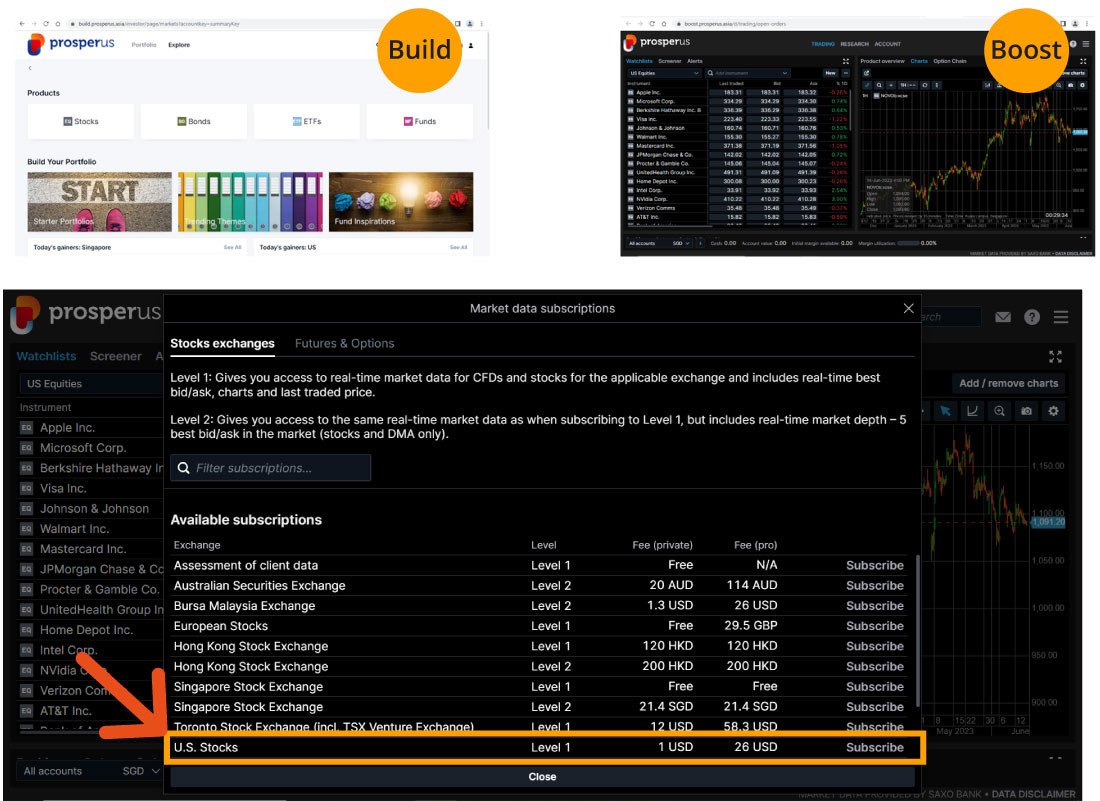The height and width of the screenshot is (801, 1100).
Task: Close the Market data subscriptions dialog with X
Action: (x=908, y=308)
